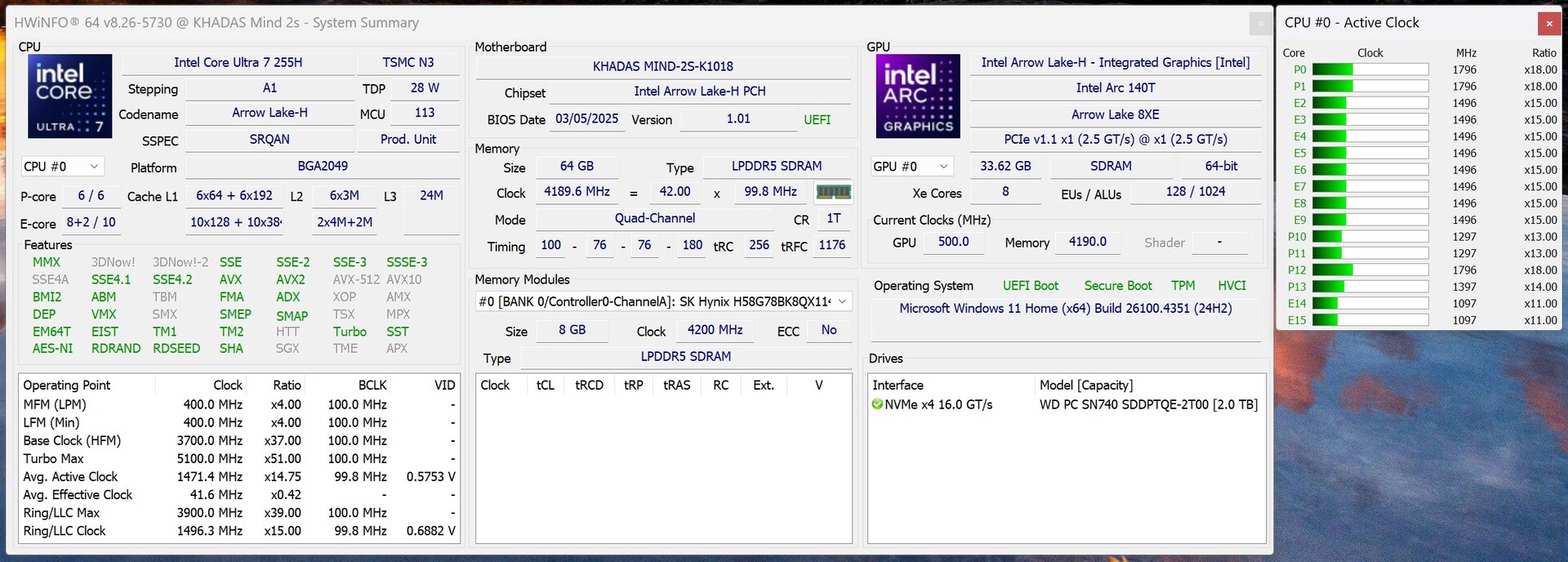The image size is (1568, 562).
Task: Click the green check icon next to NVMe drive
Action: 877,404
